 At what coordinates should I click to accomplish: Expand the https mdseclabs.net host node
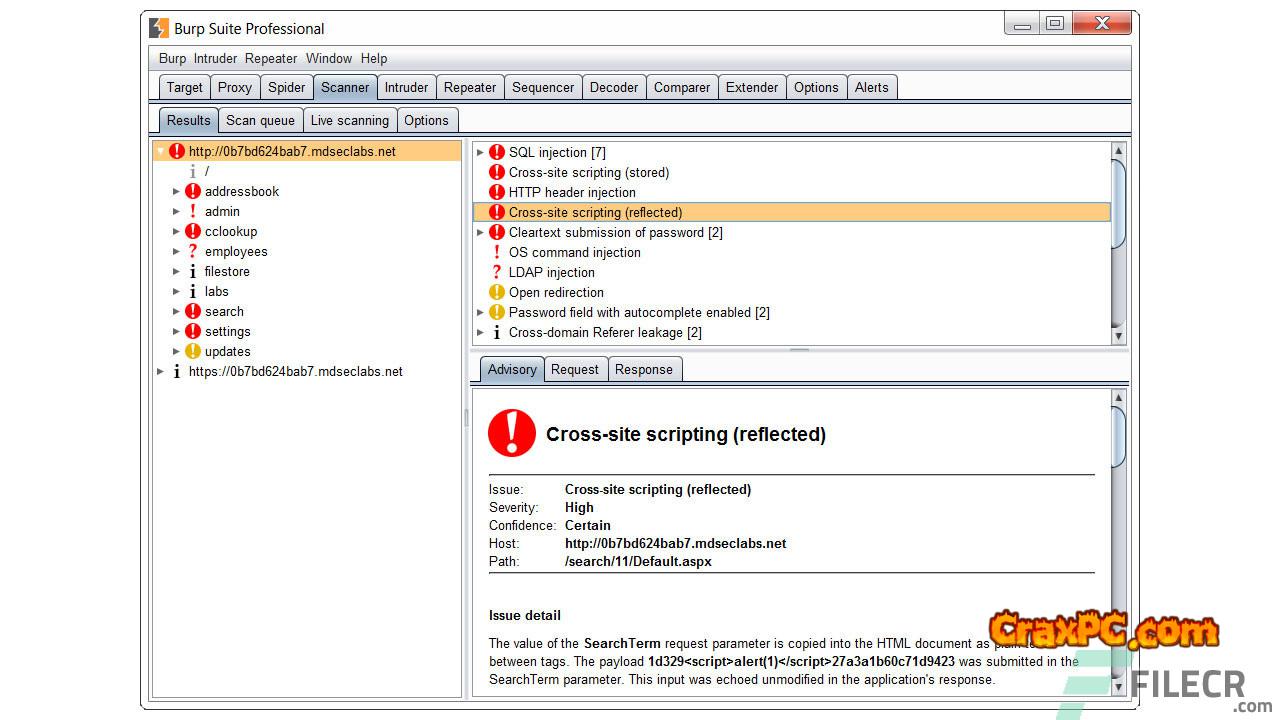coord(160,371)
